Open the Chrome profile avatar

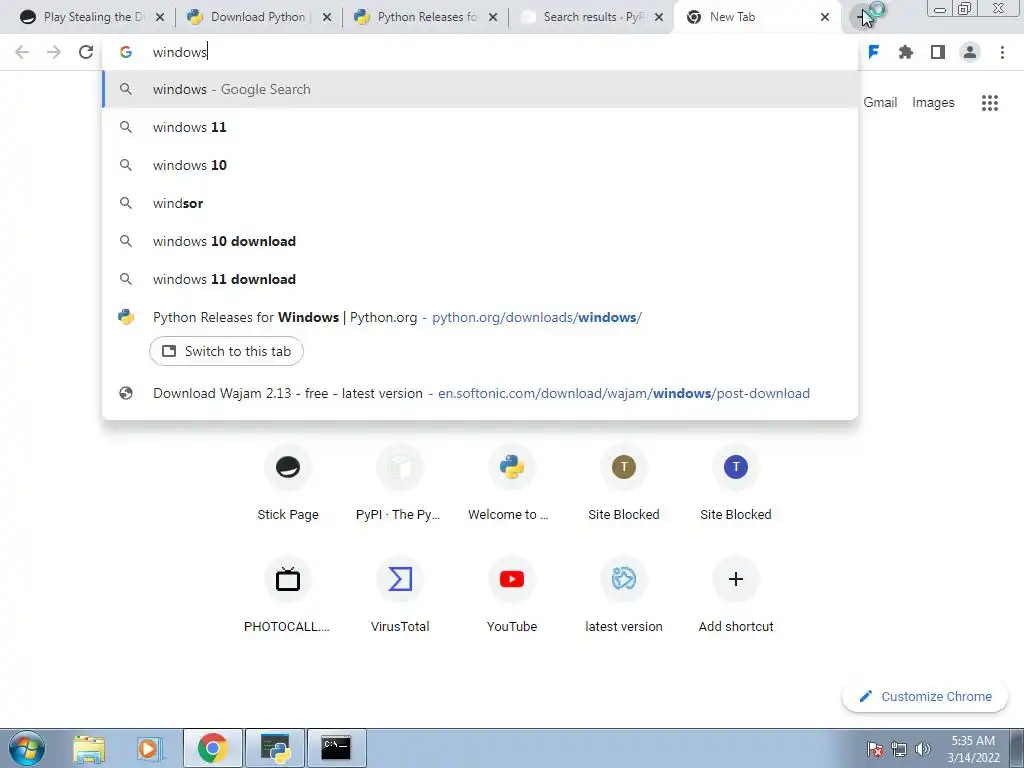[970, 52]
